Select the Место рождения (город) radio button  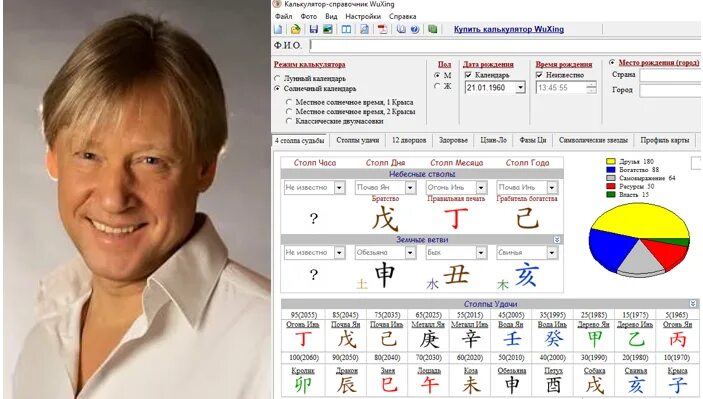pos(612,62)
